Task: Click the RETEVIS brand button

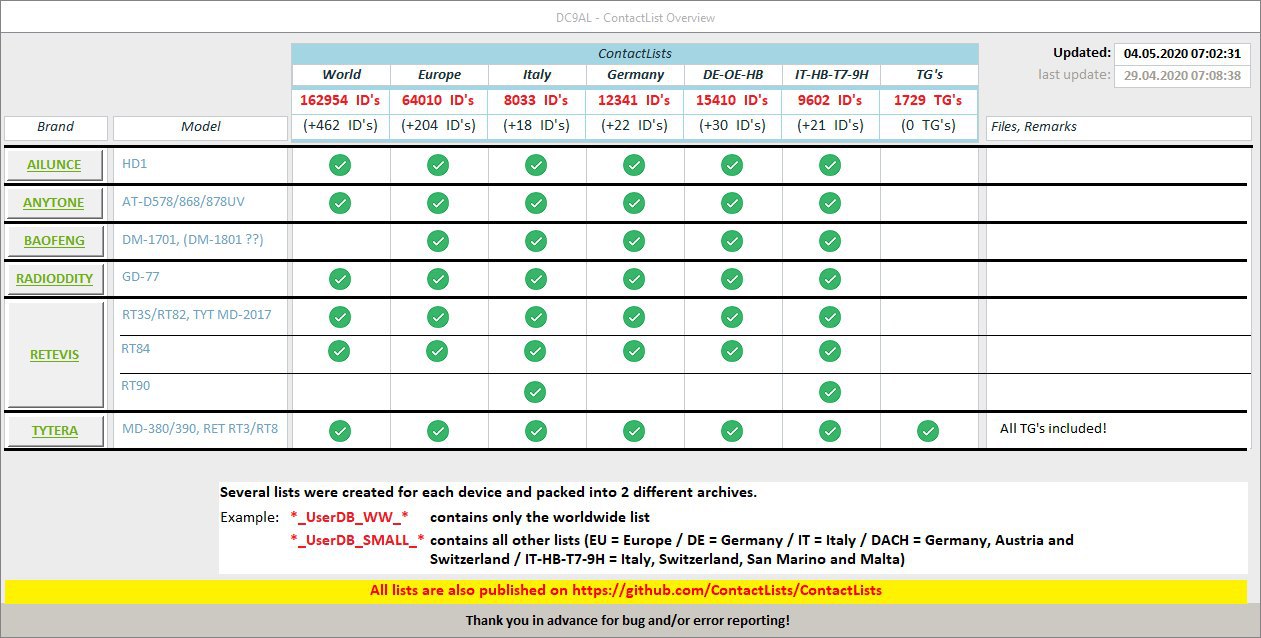Action: coord(55,355)
